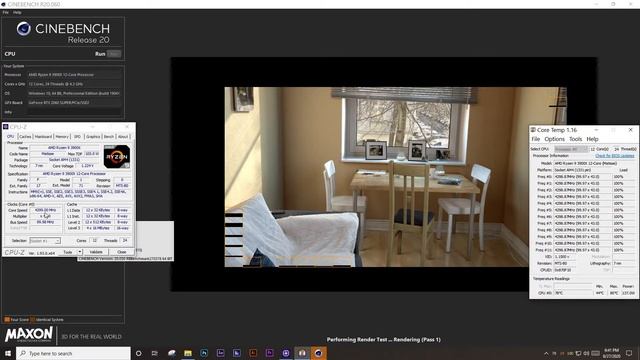Open the Tools menu in Core Temp
This screenshot has height=360, width=640.
coord(576,139)
